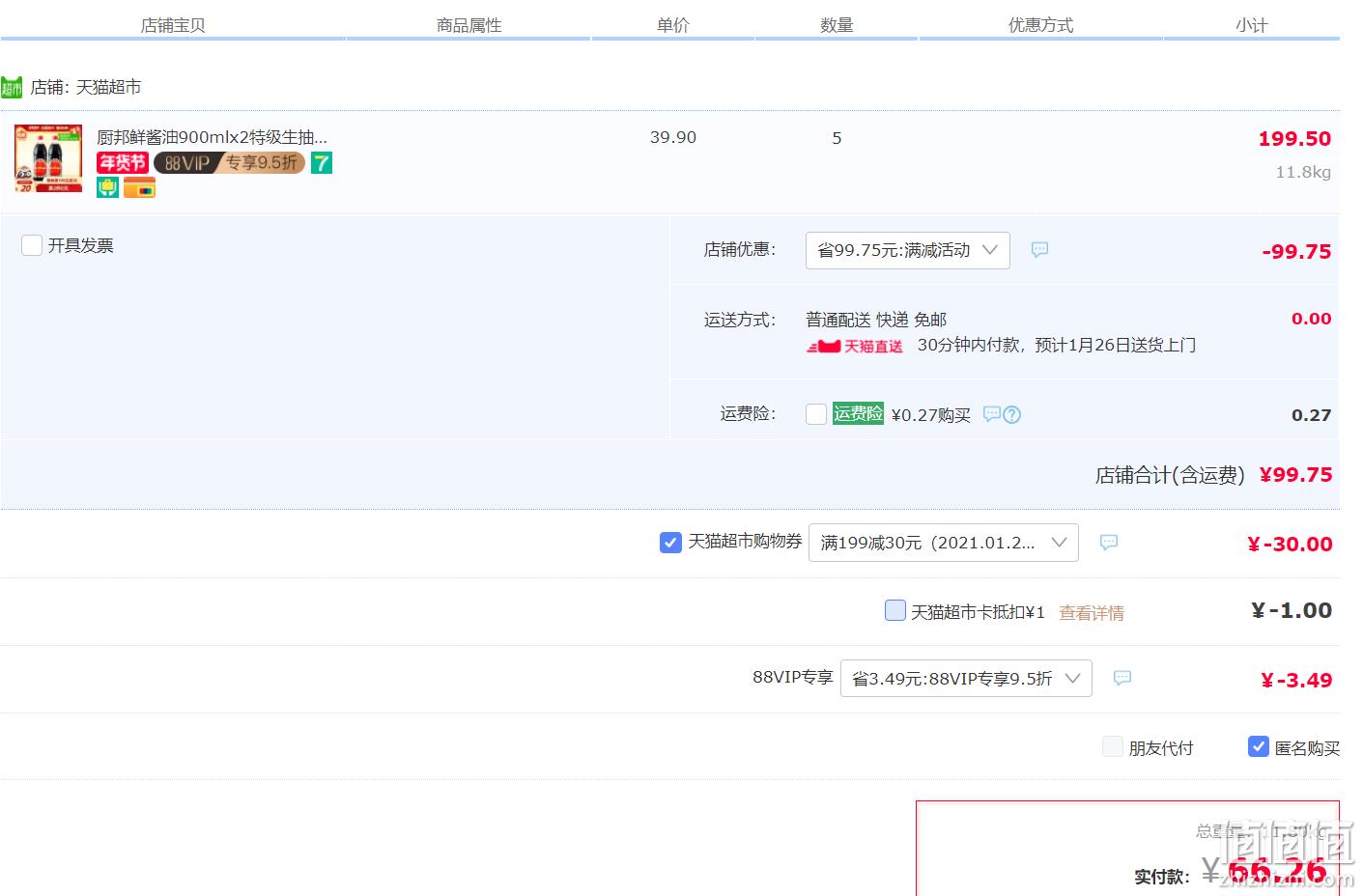Click the 数量 column header
1363x896 pixels.
click(x=837, y=25)
